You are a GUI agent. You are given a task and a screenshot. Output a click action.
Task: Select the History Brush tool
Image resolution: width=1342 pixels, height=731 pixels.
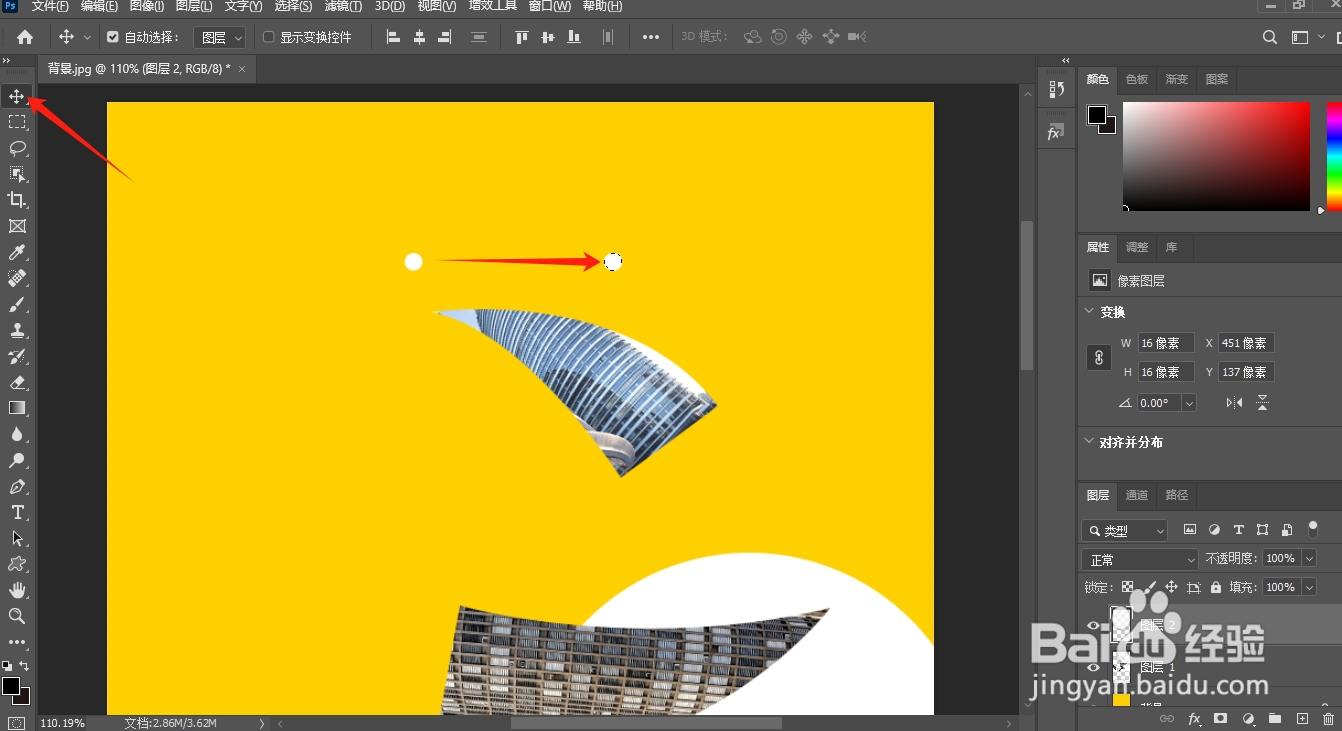17,356
